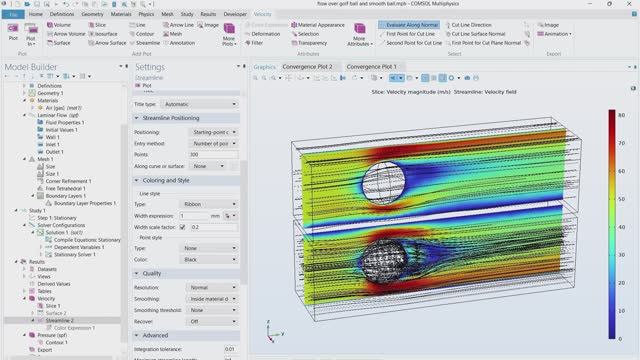640x360 pixels.
Task: Export plot Image from ribbon
Action: [x=548, y=25]
